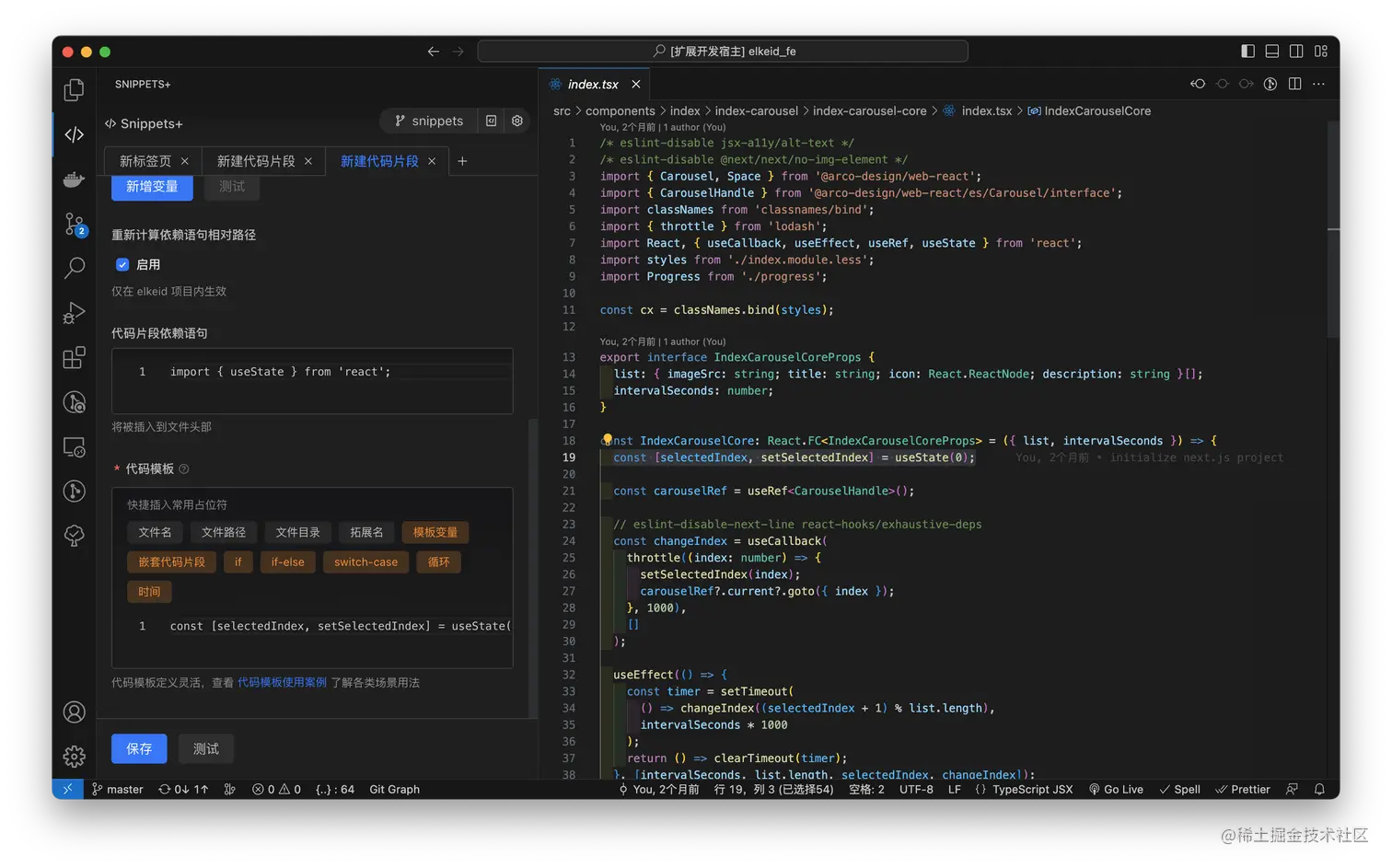Screen dimensions: 1392x868
Task: Toggle the primary side bar layout
Action: coord(1247,52)
